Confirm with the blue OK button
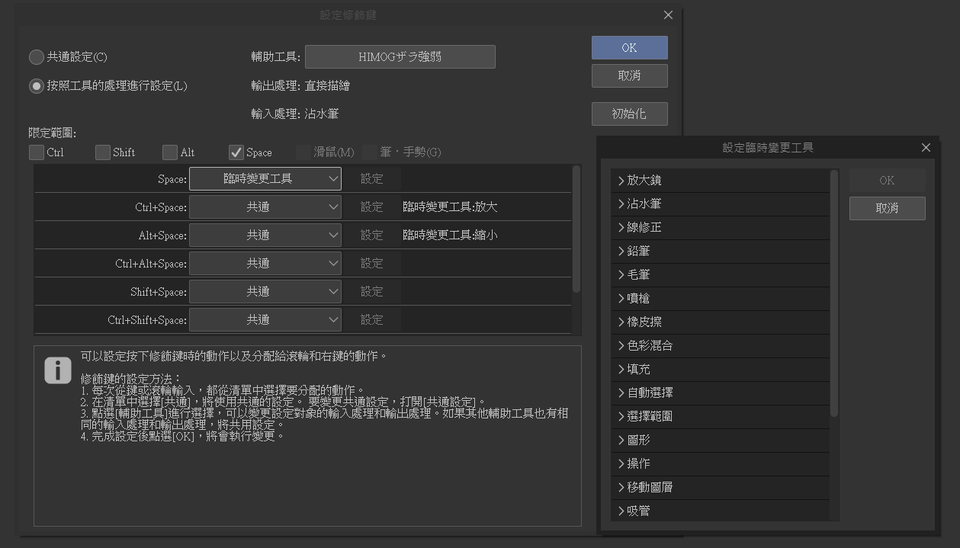Image resolution: width=960 pixels, height=548 pixels. click(629, 48)
